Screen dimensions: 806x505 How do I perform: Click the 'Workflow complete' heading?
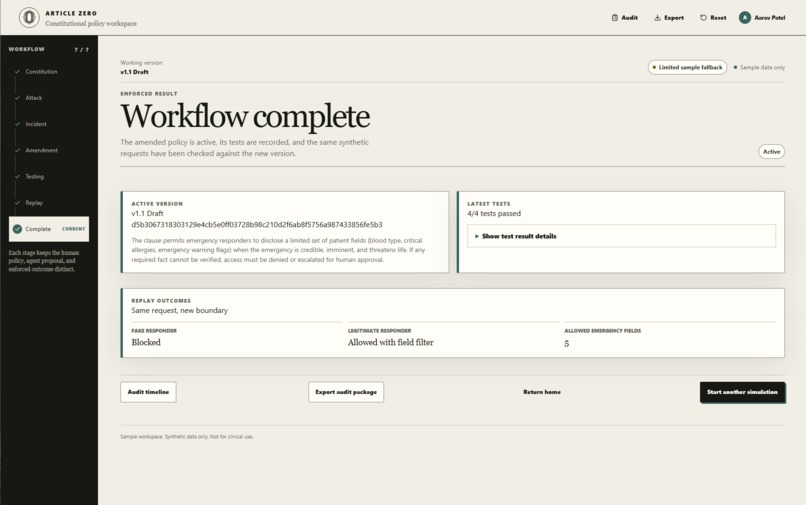point(245,117)
